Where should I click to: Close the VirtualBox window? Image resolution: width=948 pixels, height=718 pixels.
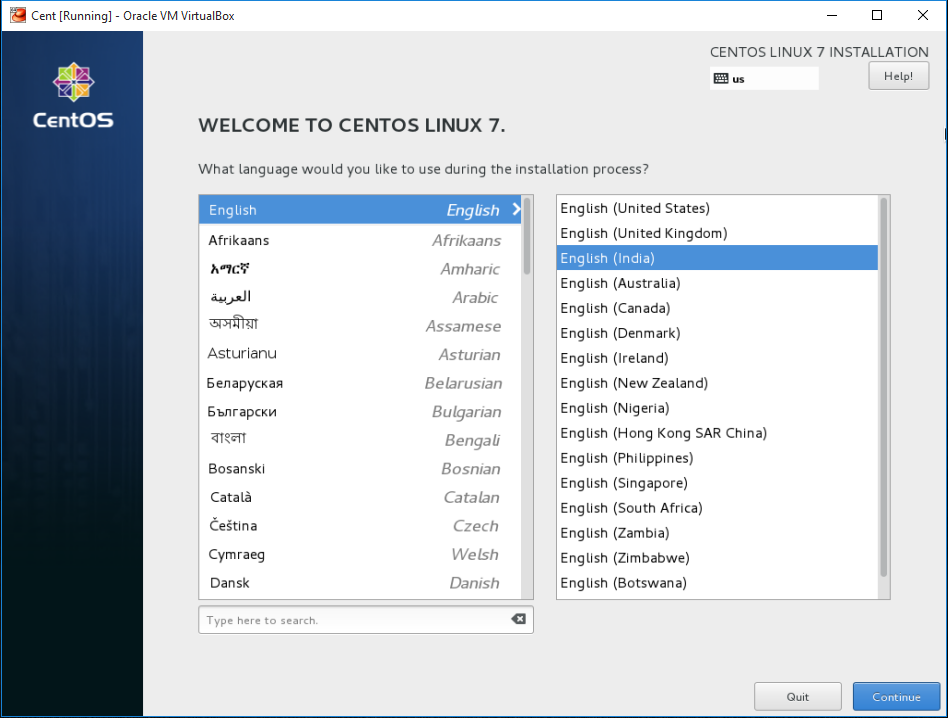click(x=923, y=15)
